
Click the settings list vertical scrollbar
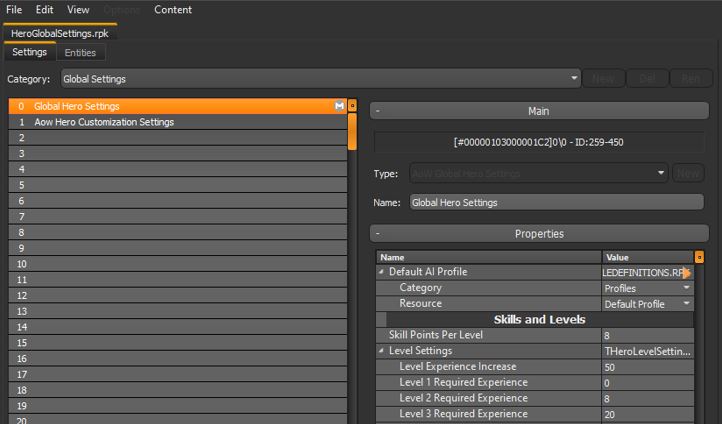tap(352, 130)
